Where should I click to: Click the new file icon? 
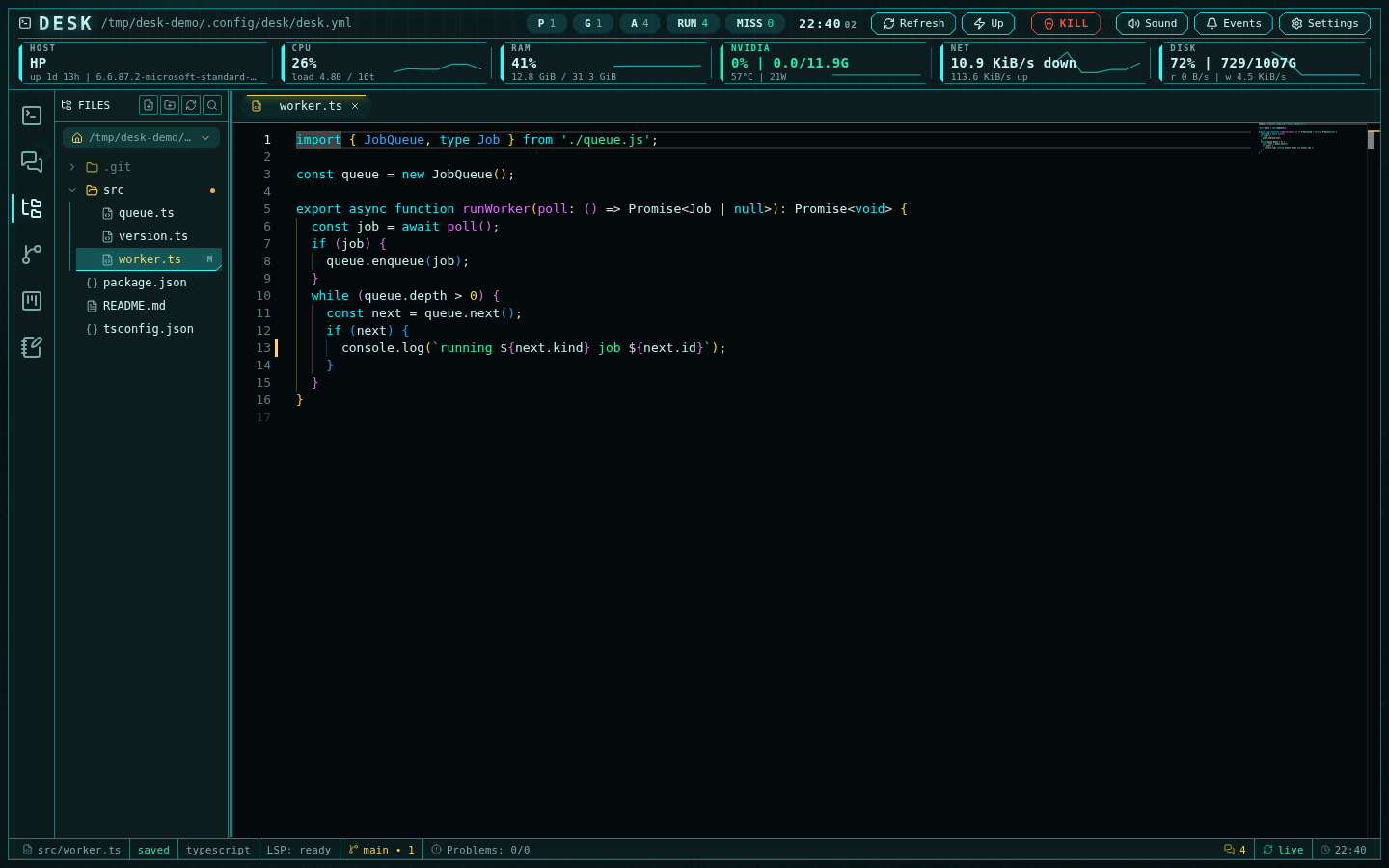(x=149, y=105)
